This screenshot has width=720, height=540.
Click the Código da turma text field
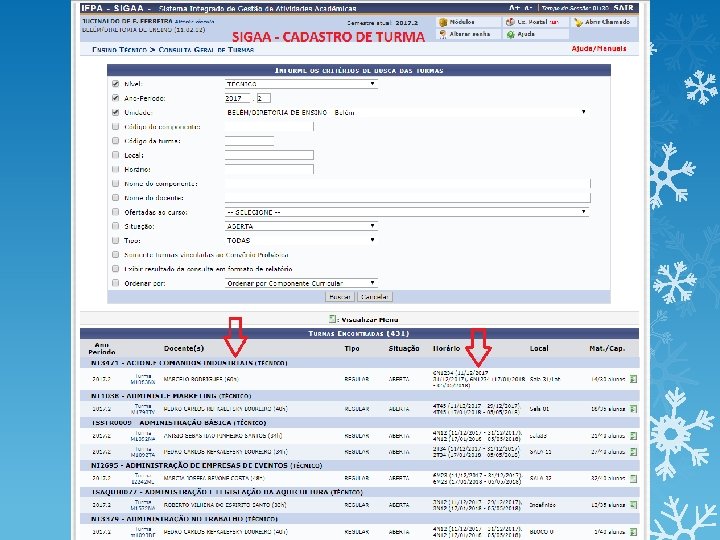point(249,141)
